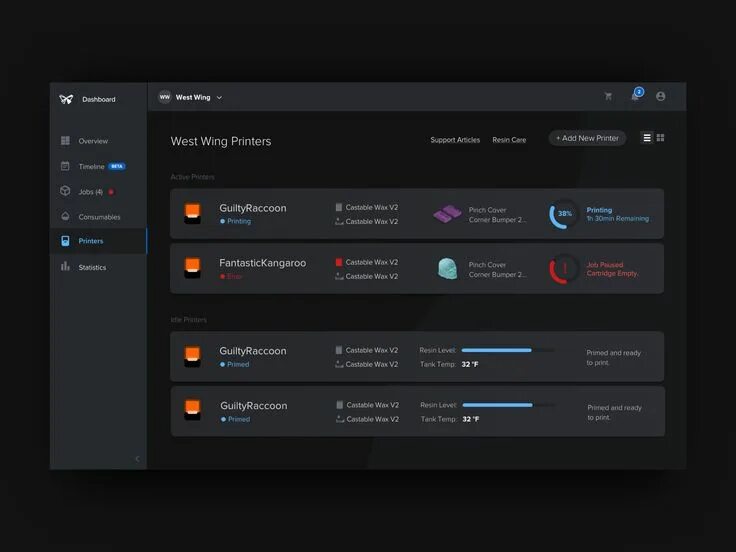Image resolution: width=736 pixels, height=552 pixels.
Task: Click the red error progress ring
Action: pyautogui.click(x=564, y=269)
